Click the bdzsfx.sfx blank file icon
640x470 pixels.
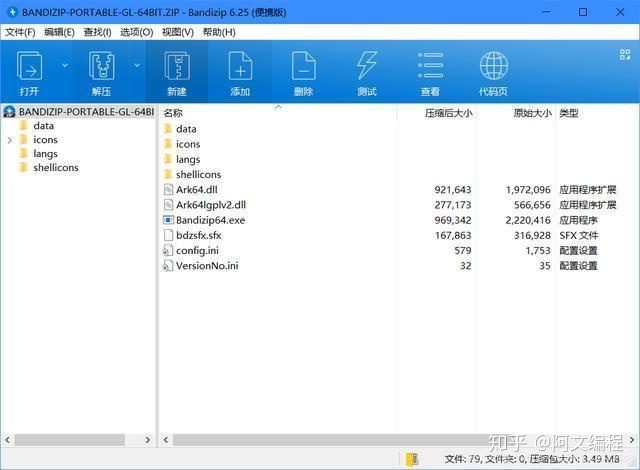point(168,235)
